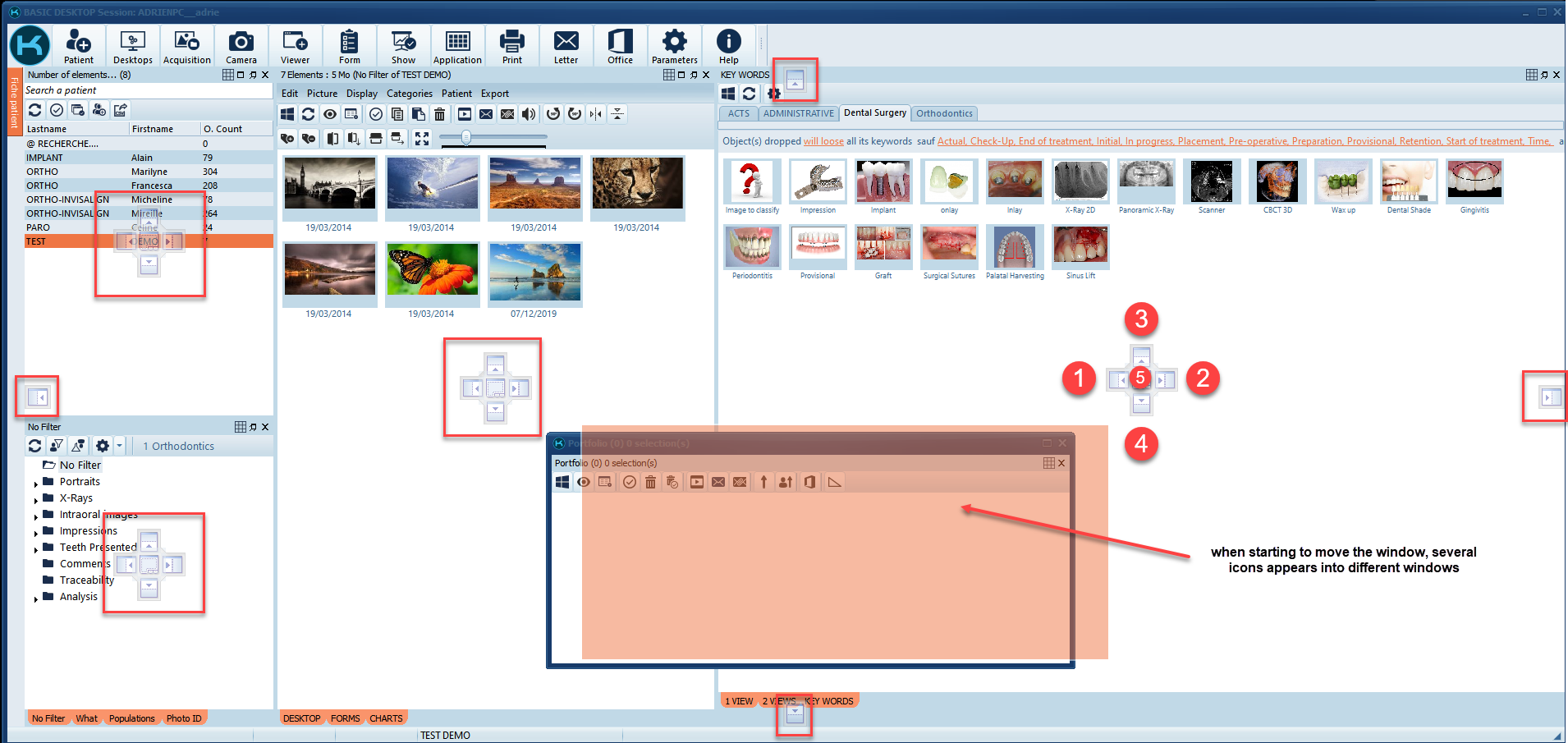Open filter options dropdown arrow
The height and width of the screenshot is (743, 1568).
(x=119, y=445)
